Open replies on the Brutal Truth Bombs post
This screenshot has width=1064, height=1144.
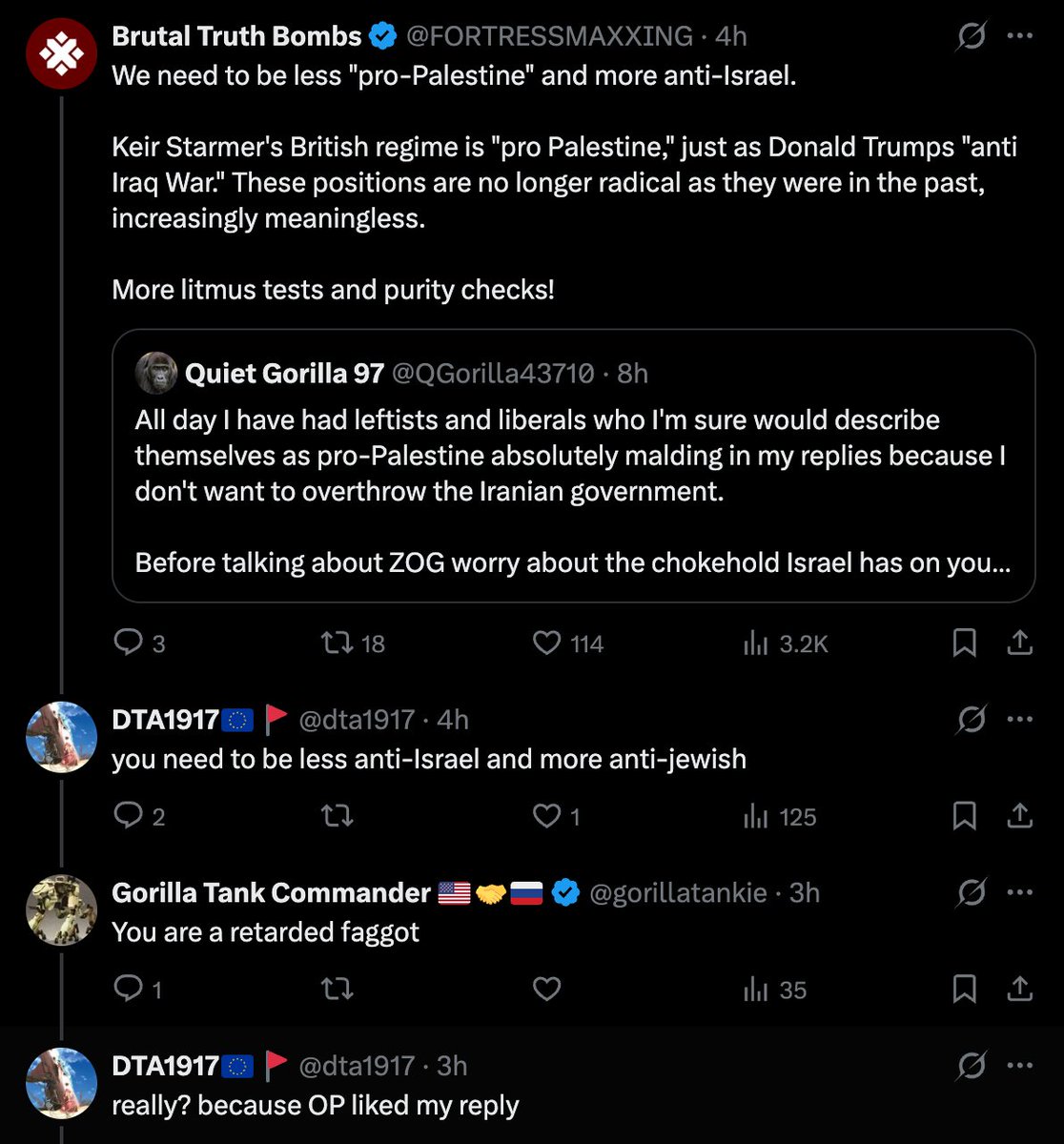(139, 643)
